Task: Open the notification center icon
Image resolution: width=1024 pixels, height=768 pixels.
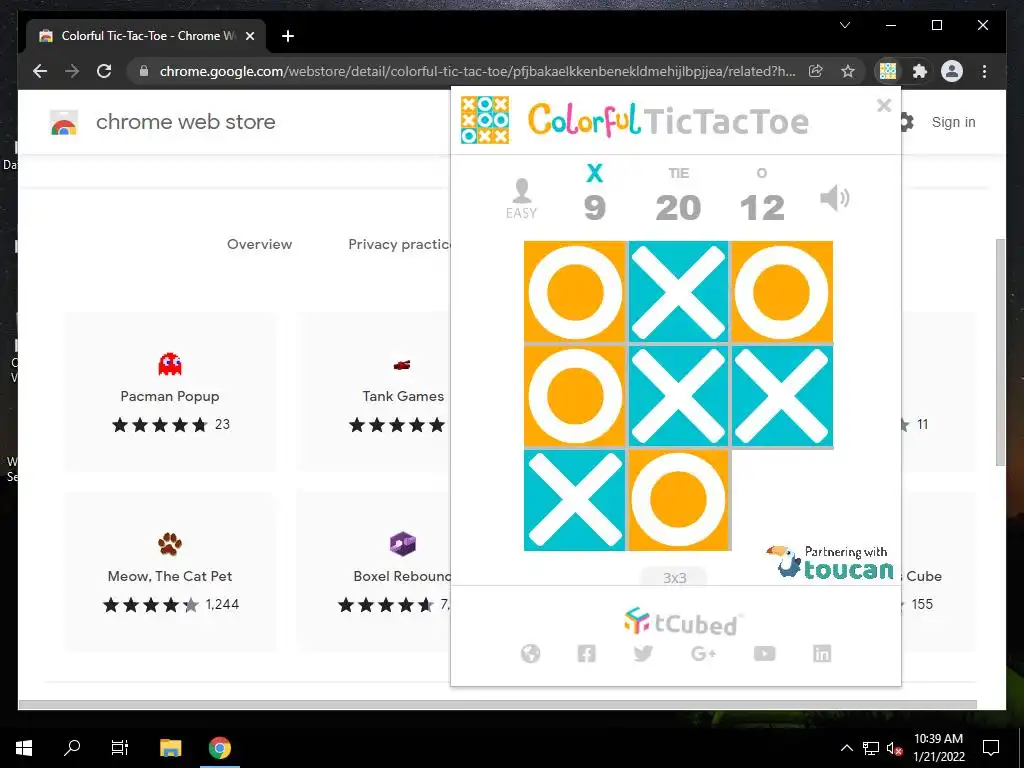Action: (991, 748)
